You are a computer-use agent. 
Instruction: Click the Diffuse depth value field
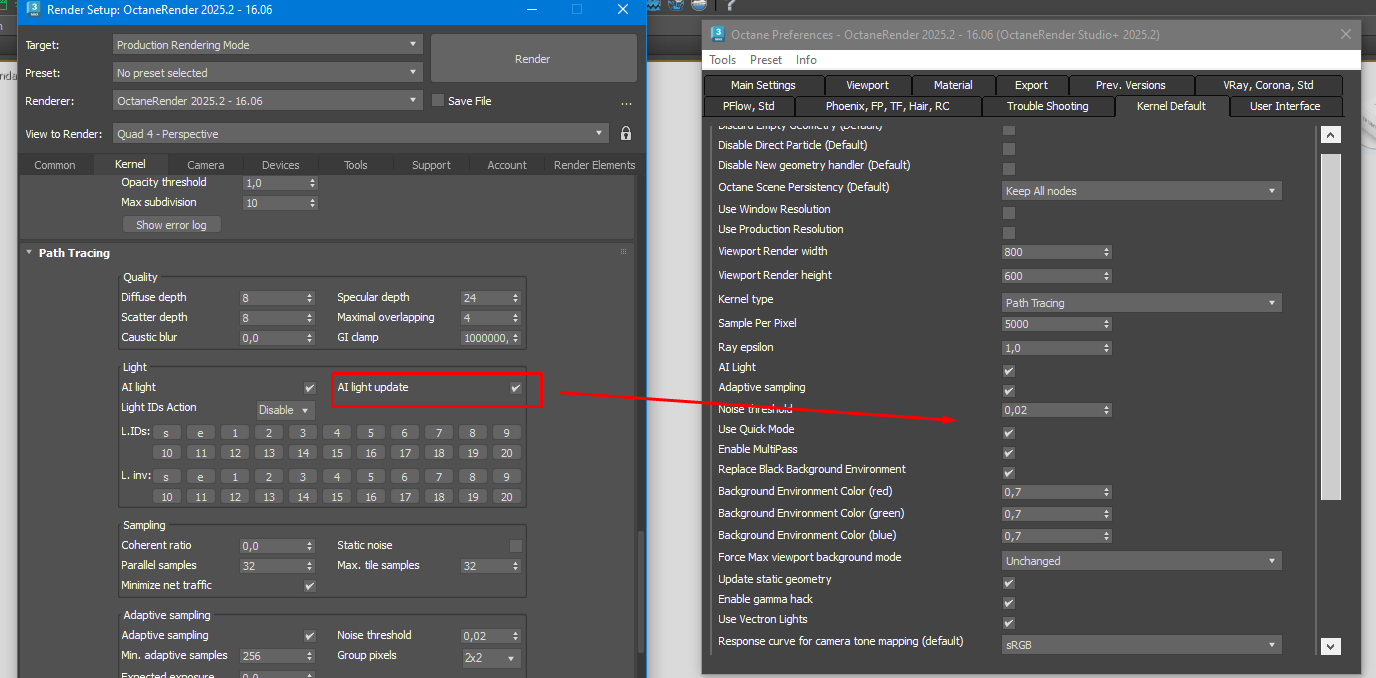click(x=272, y=298)
